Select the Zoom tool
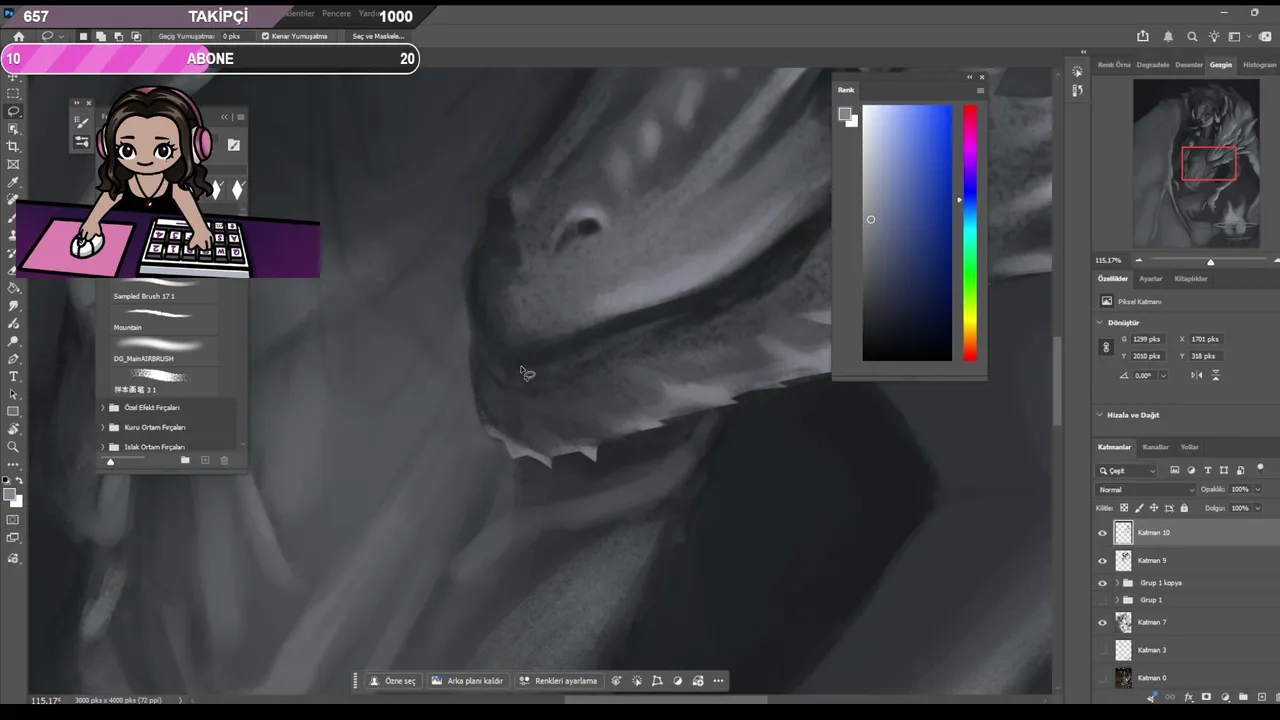This screenshot has width=1280, height=720. [13, 447]
